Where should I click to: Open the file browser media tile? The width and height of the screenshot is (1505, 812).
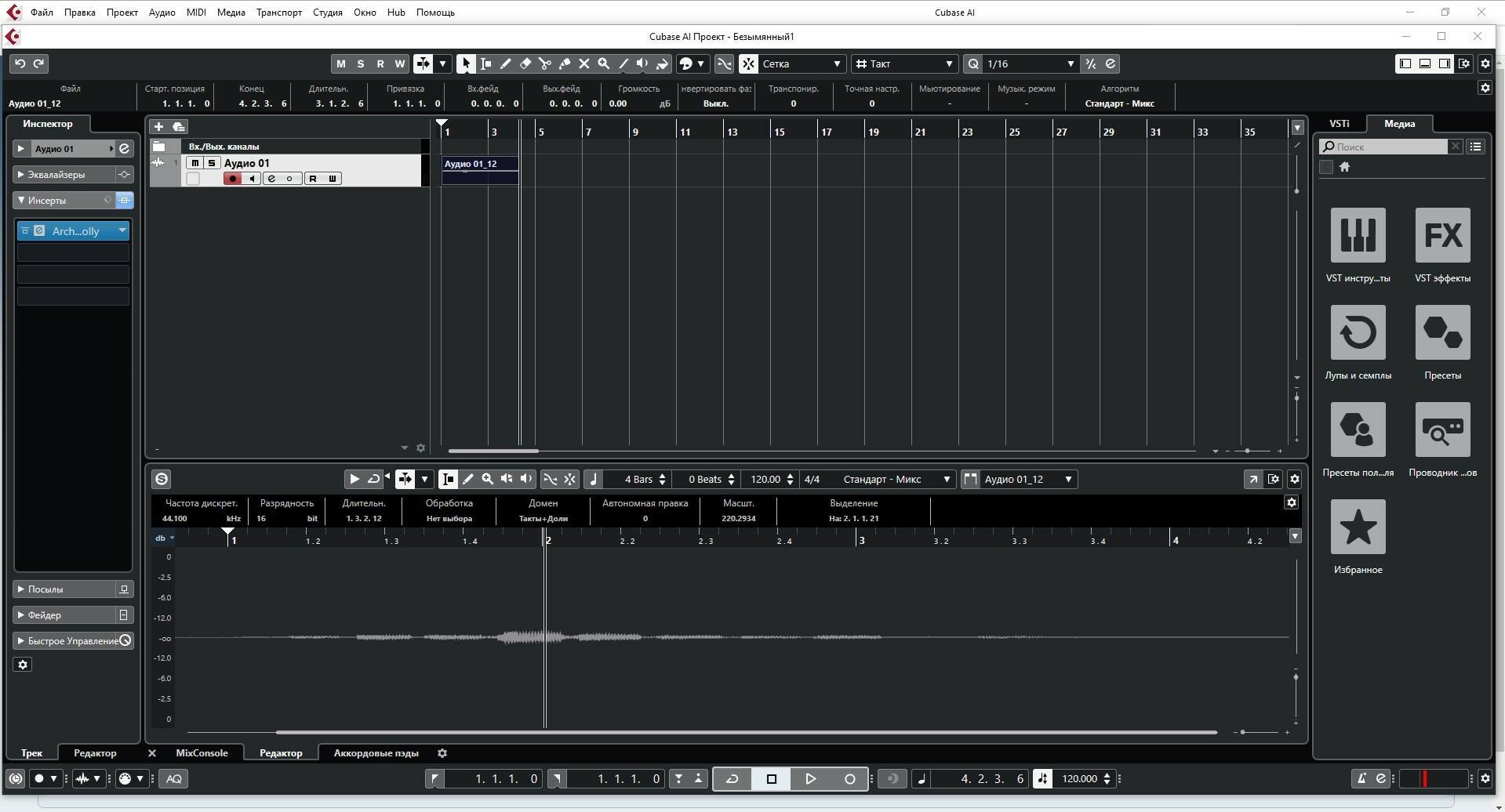(x=1442, y=430)
